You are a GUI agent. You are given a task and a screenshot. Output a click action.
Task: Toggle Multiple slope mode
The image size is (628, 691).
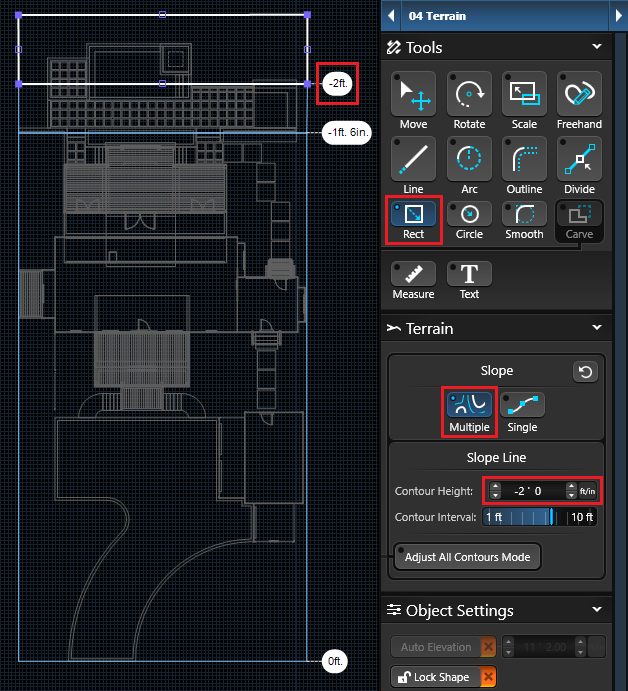(469, 412)
